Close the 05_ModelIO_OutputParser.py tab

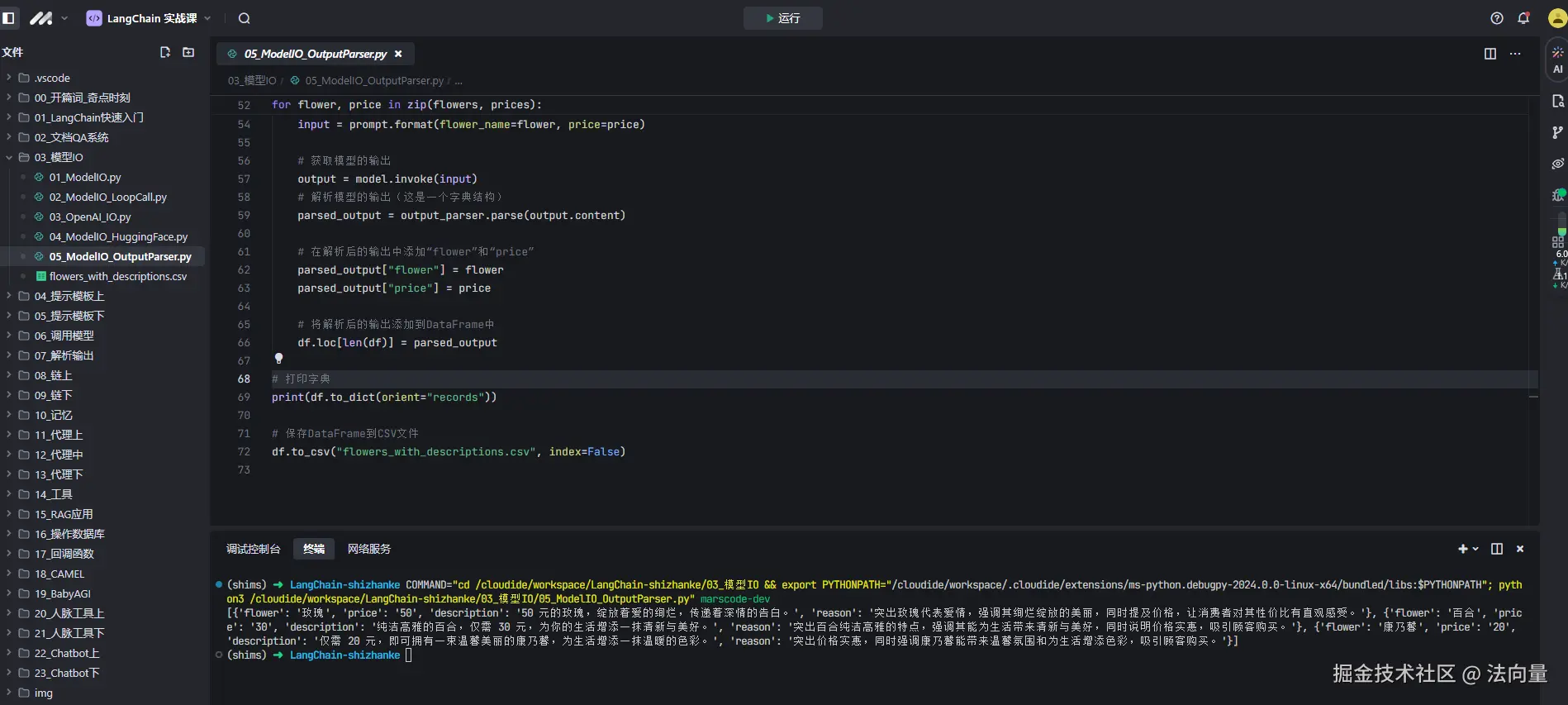[398, 54]
